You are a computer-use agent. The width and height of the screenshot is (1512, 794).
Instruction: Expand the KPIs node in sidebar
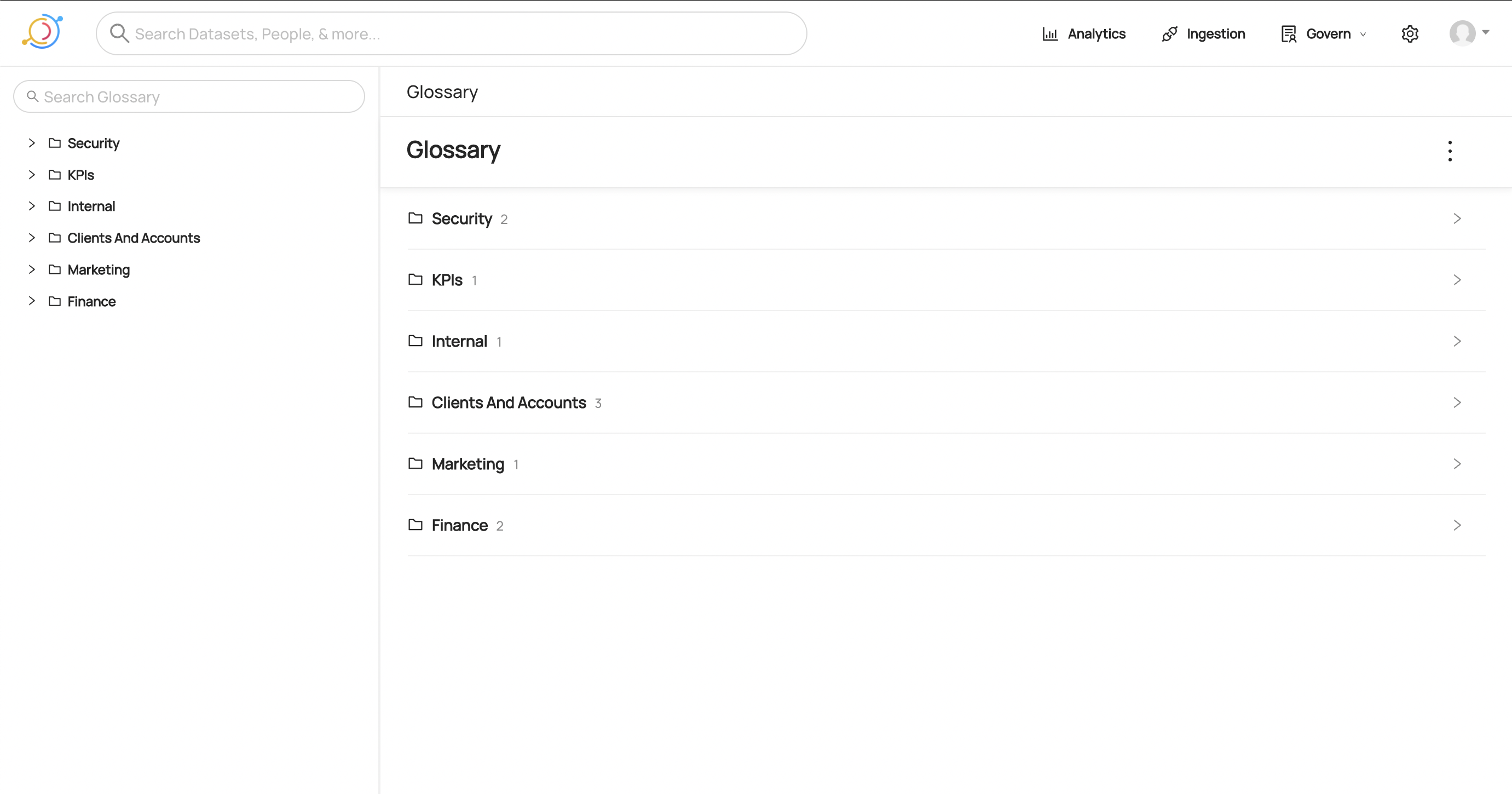(32, 175)
